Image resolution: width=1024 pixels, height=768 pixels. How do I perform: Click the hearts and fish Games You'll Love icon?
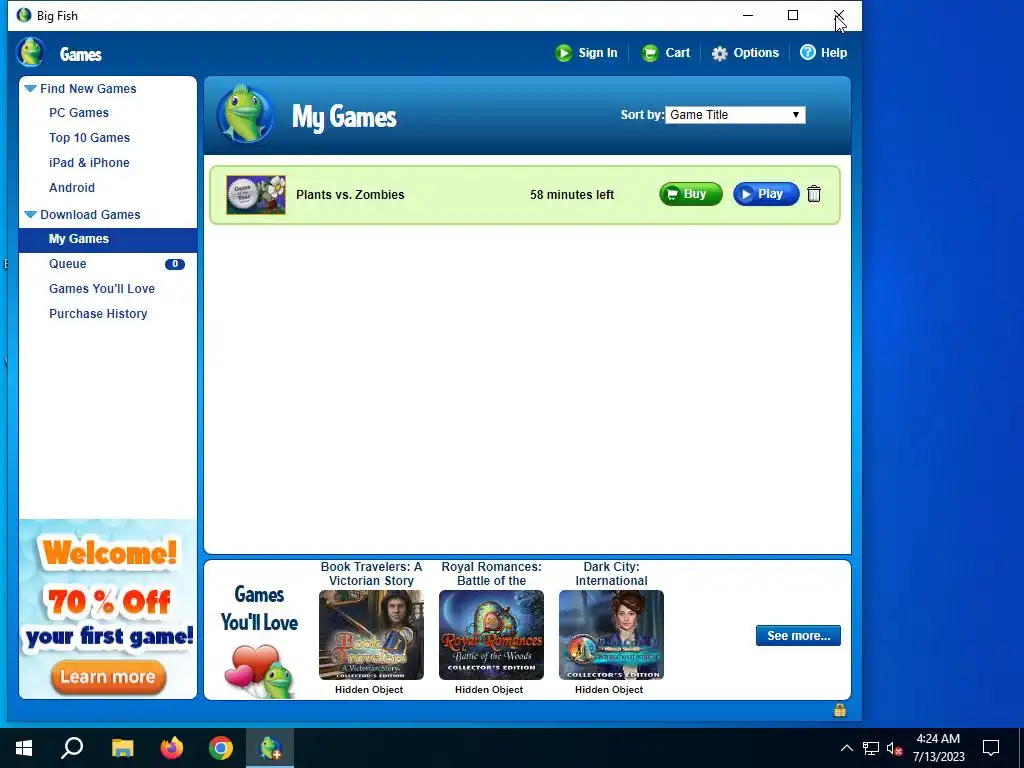pyautogui.click(x=259, y=671)
